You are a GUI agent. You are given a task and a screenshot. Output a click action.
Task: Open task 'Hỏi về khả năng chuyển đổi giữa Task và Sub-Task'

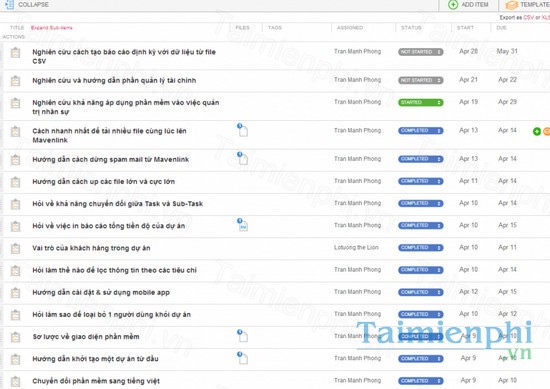(x=118, y=204)
